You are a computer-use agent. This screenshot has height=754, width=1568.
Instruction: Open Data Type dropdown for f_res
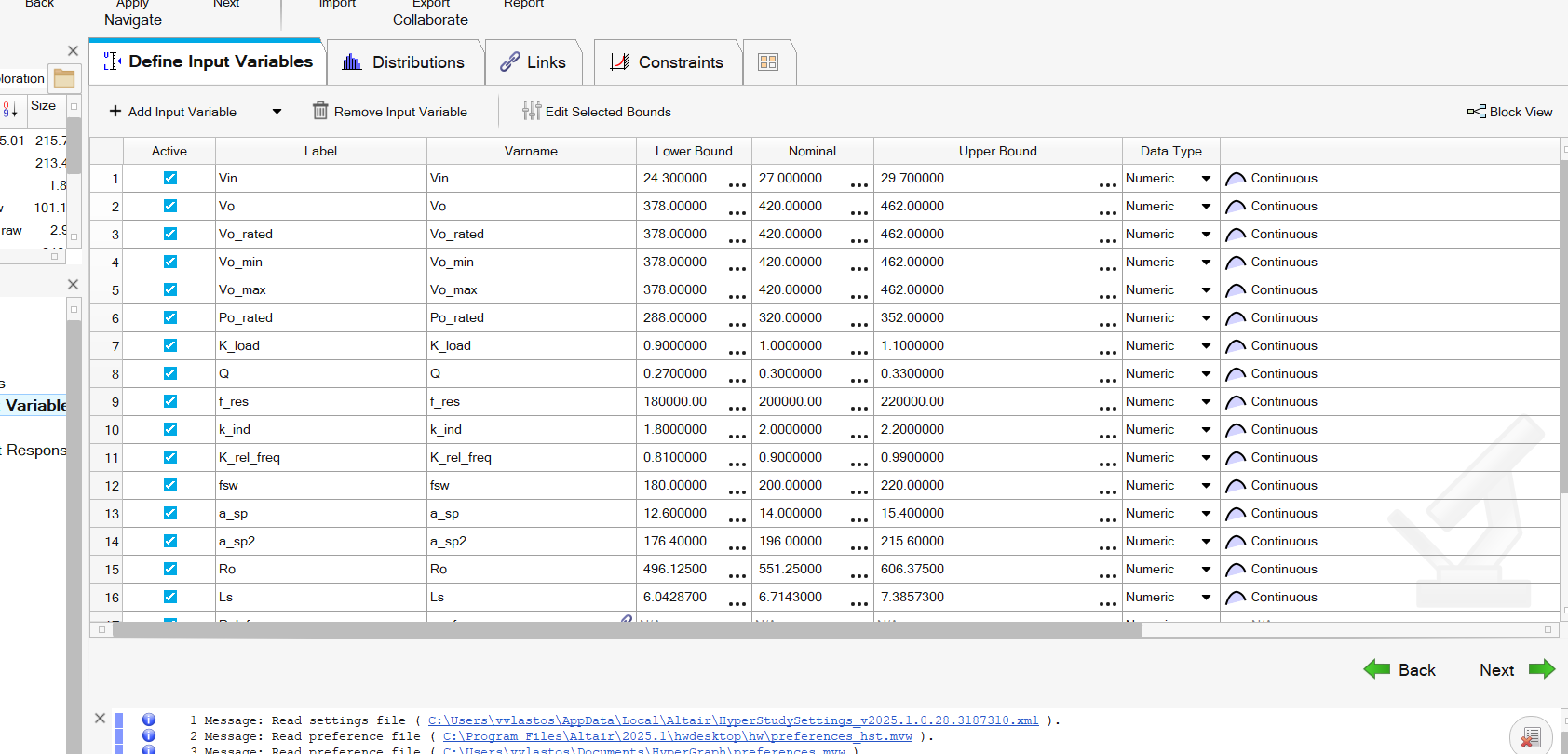coord(1206,402)
